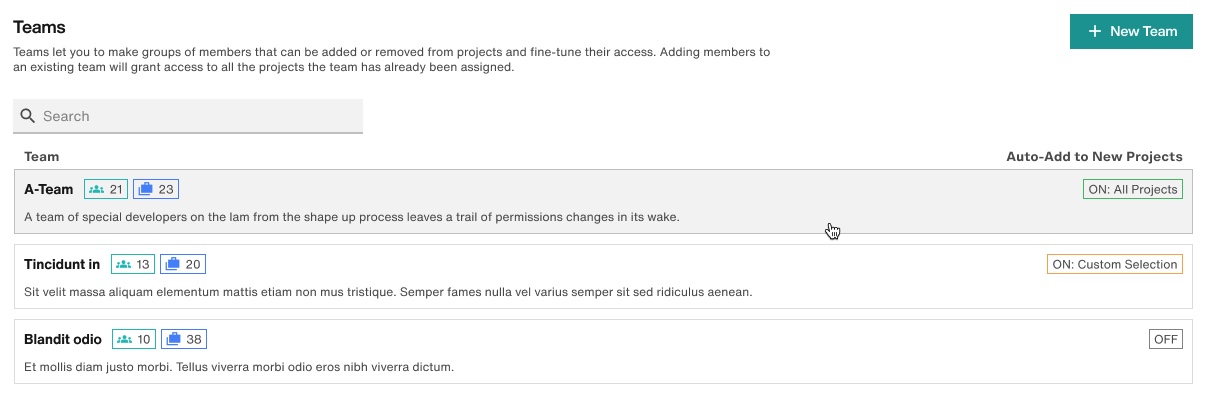Open the A-Team team name

(49, 189)
